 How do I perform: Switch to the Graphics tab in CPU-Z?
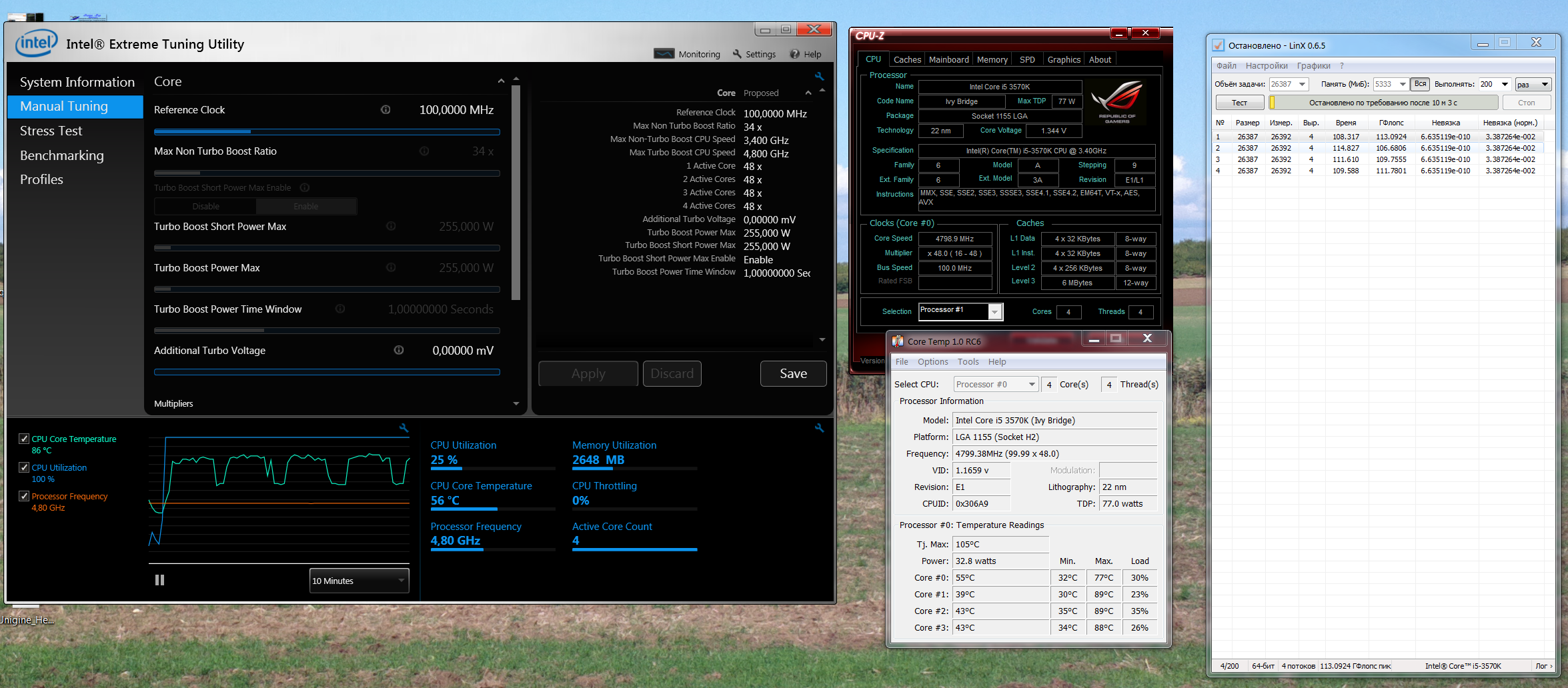[1064, 59]
